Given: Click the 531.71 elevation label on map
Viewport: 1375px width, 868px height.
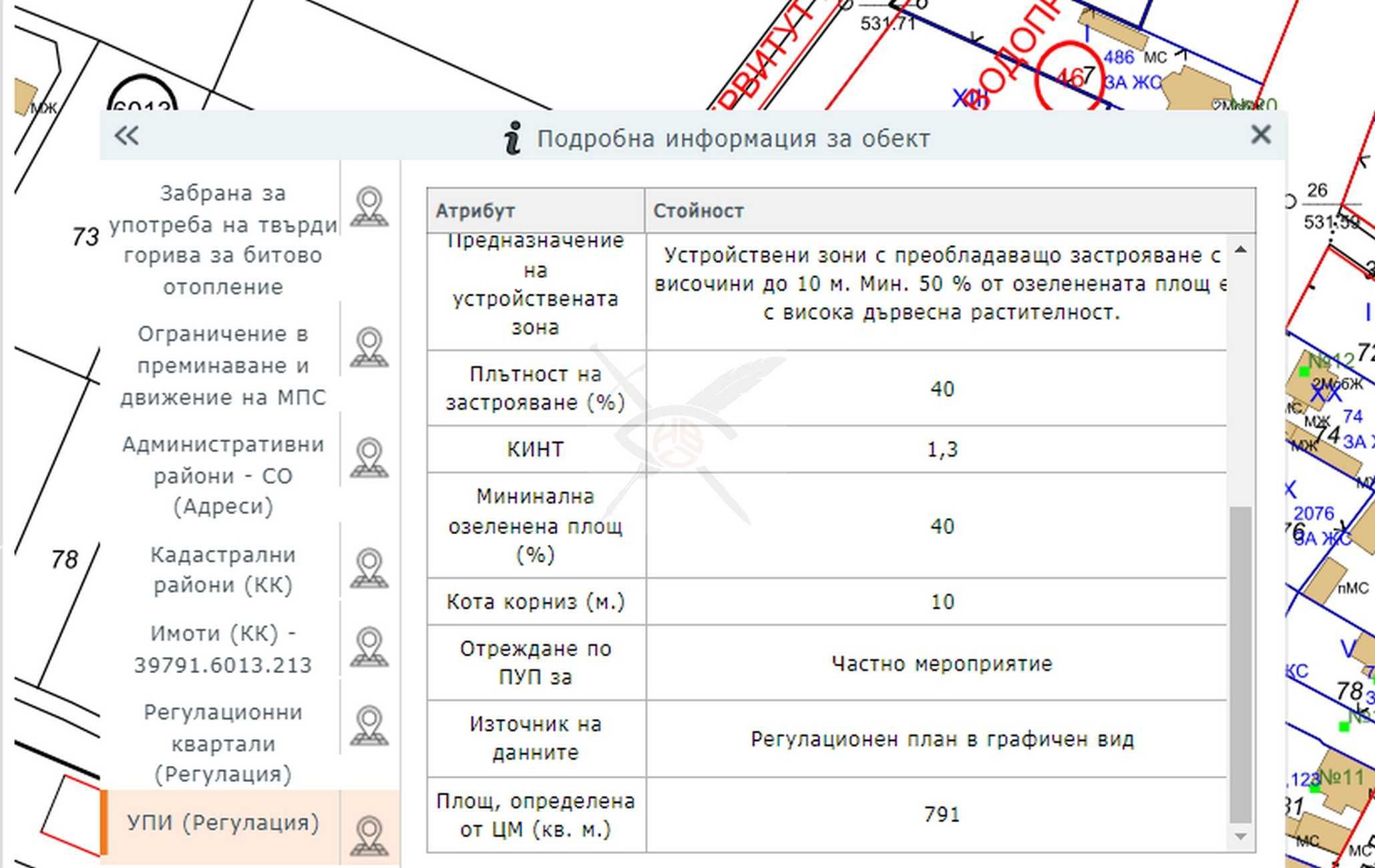Looking at the screenshot, I should (888, 24).
